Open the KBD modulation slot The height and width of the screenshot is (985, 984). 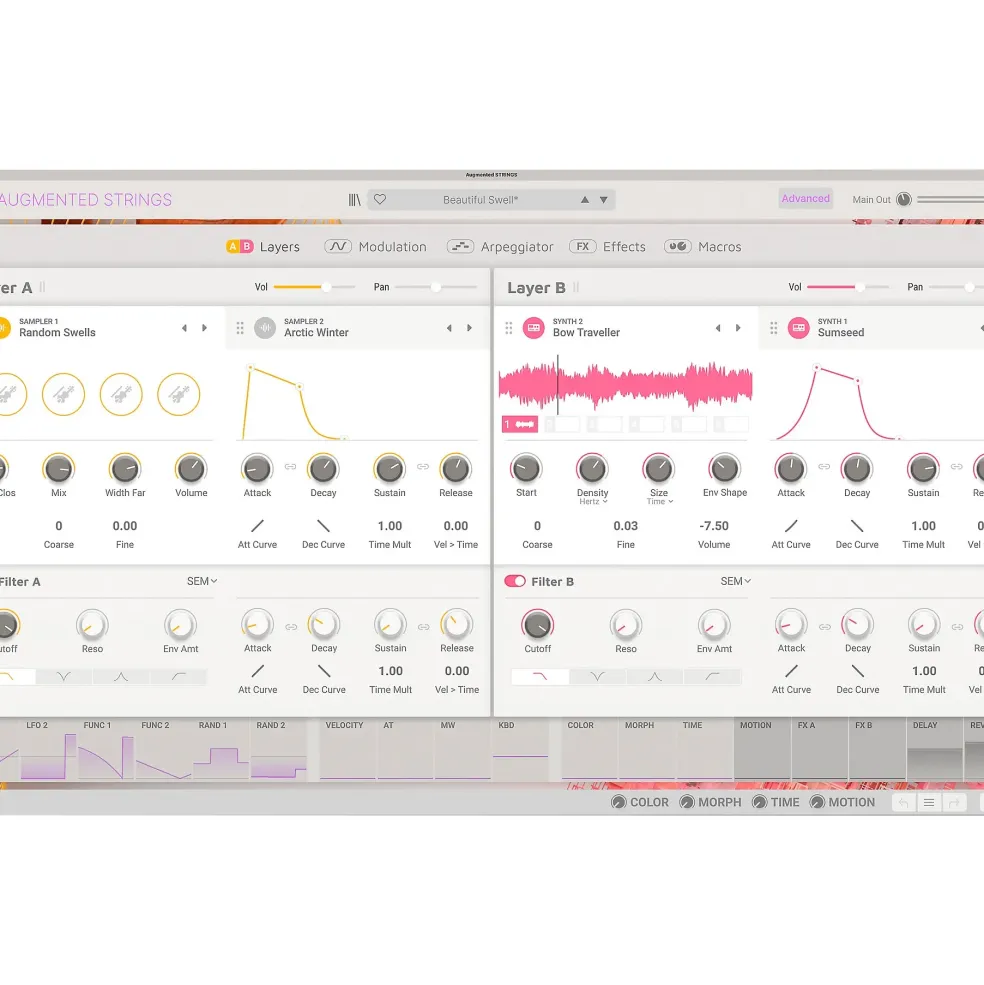click(520, 749)
